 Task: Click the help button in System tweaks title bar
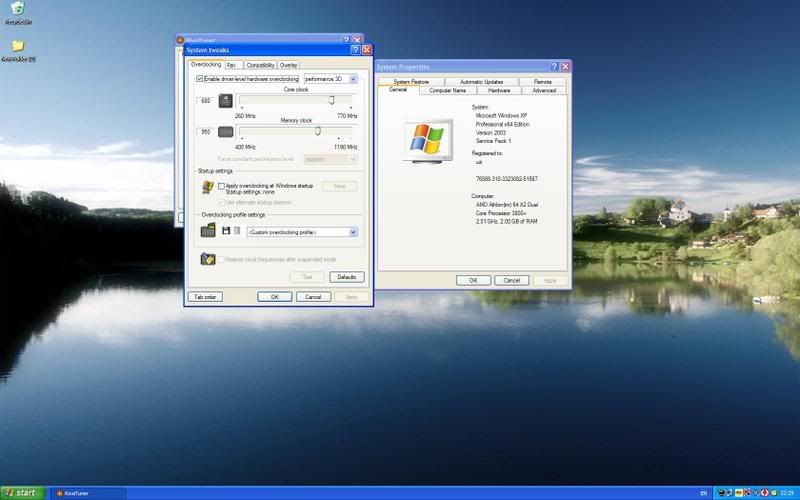coord(355,50)
